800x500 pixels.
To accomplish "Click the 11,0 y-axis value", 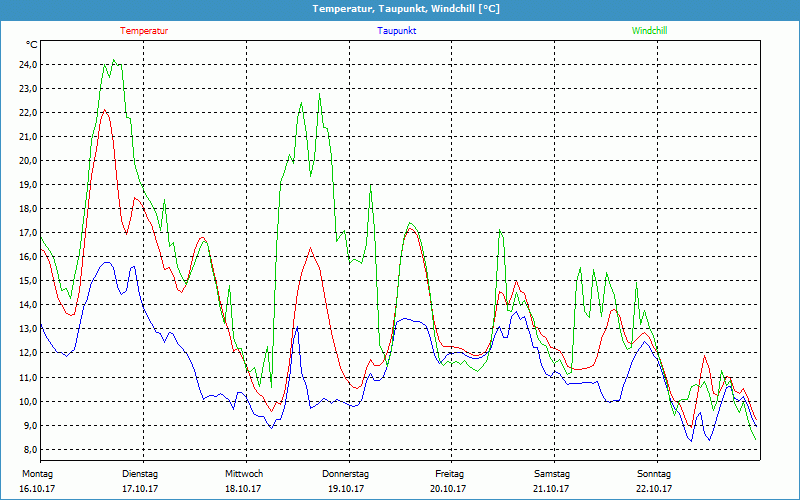I will point(28,378).
